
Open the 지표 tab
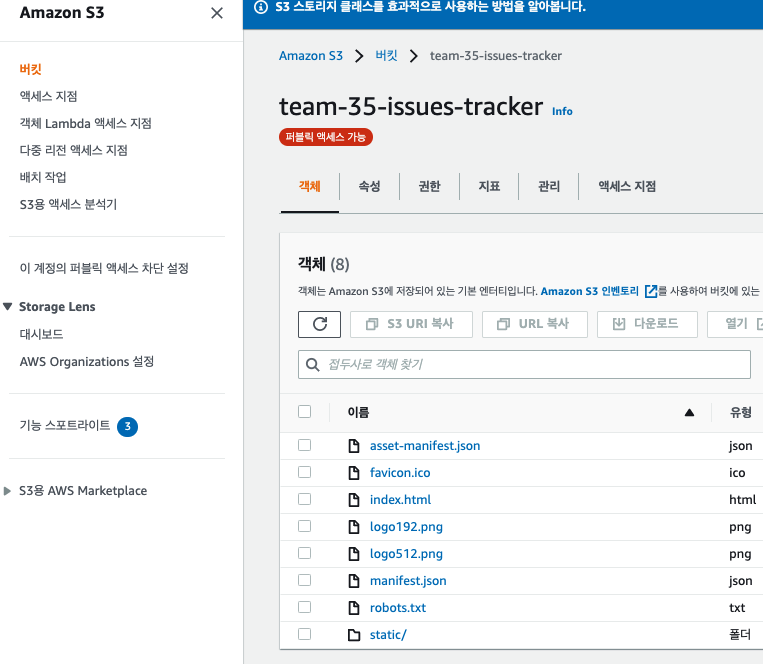pos(489,186)
